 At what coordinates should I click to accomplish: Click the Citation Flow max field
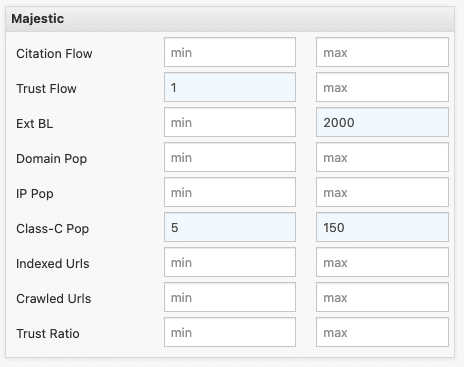[382, 52]
